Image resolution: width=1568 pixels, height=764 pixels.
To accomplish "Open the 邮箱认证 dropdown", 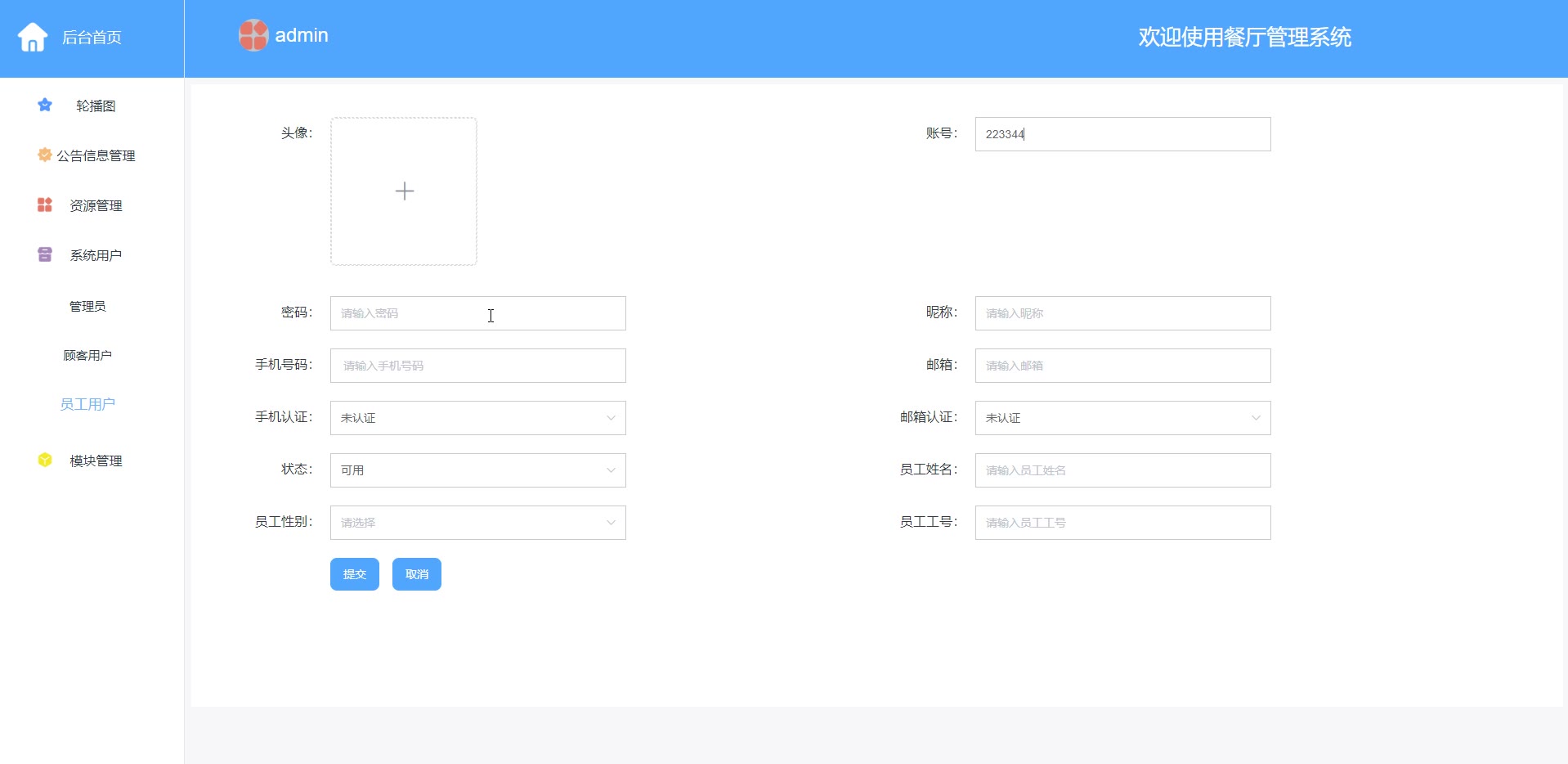I will (1123, 418).
